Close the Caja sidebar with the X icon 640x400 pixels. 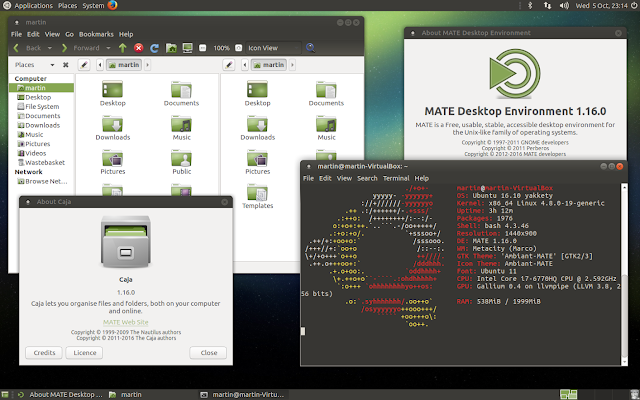(66, 65)
